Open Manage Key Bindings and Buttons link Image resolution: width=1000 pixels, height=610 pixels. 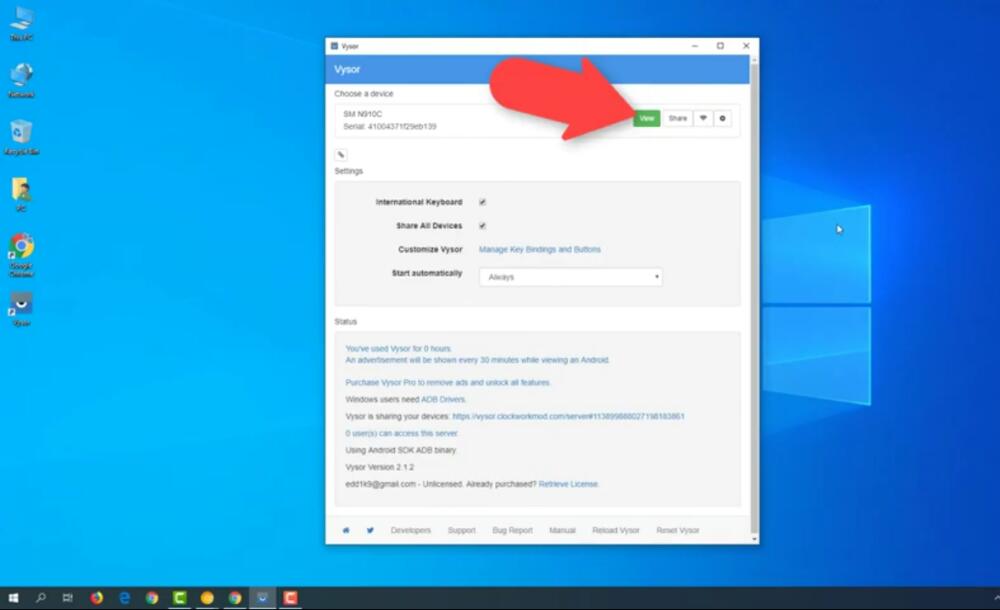pyautogui.click(x=540, y=249)
